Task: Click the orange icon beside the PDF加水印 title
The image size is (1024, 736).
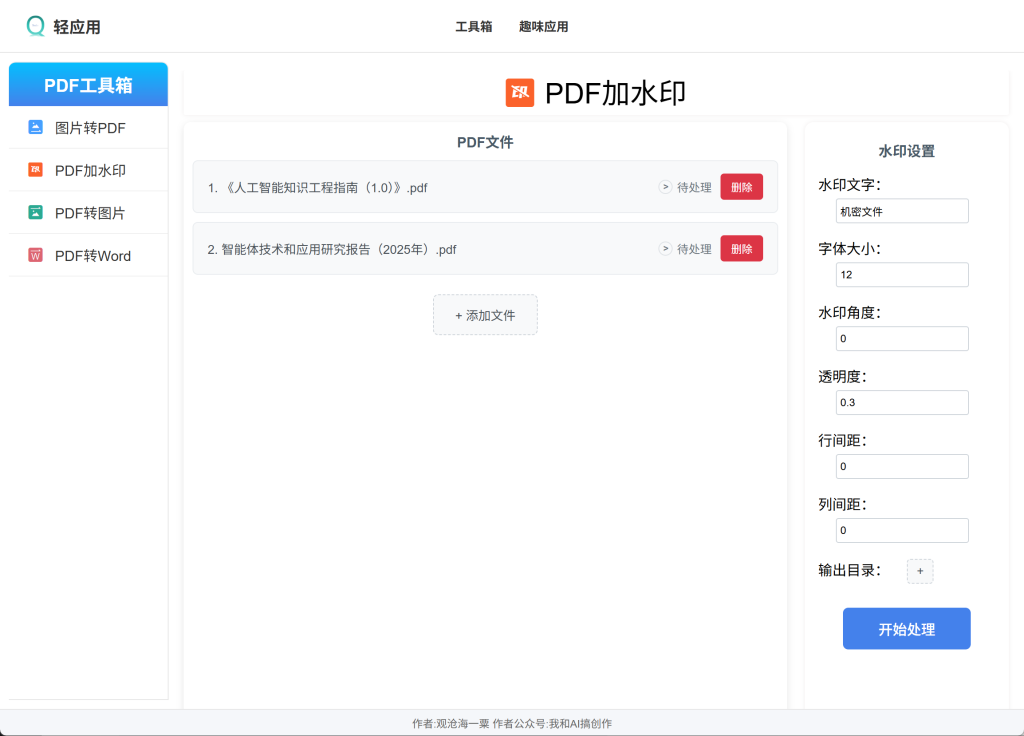Action: 519,92
